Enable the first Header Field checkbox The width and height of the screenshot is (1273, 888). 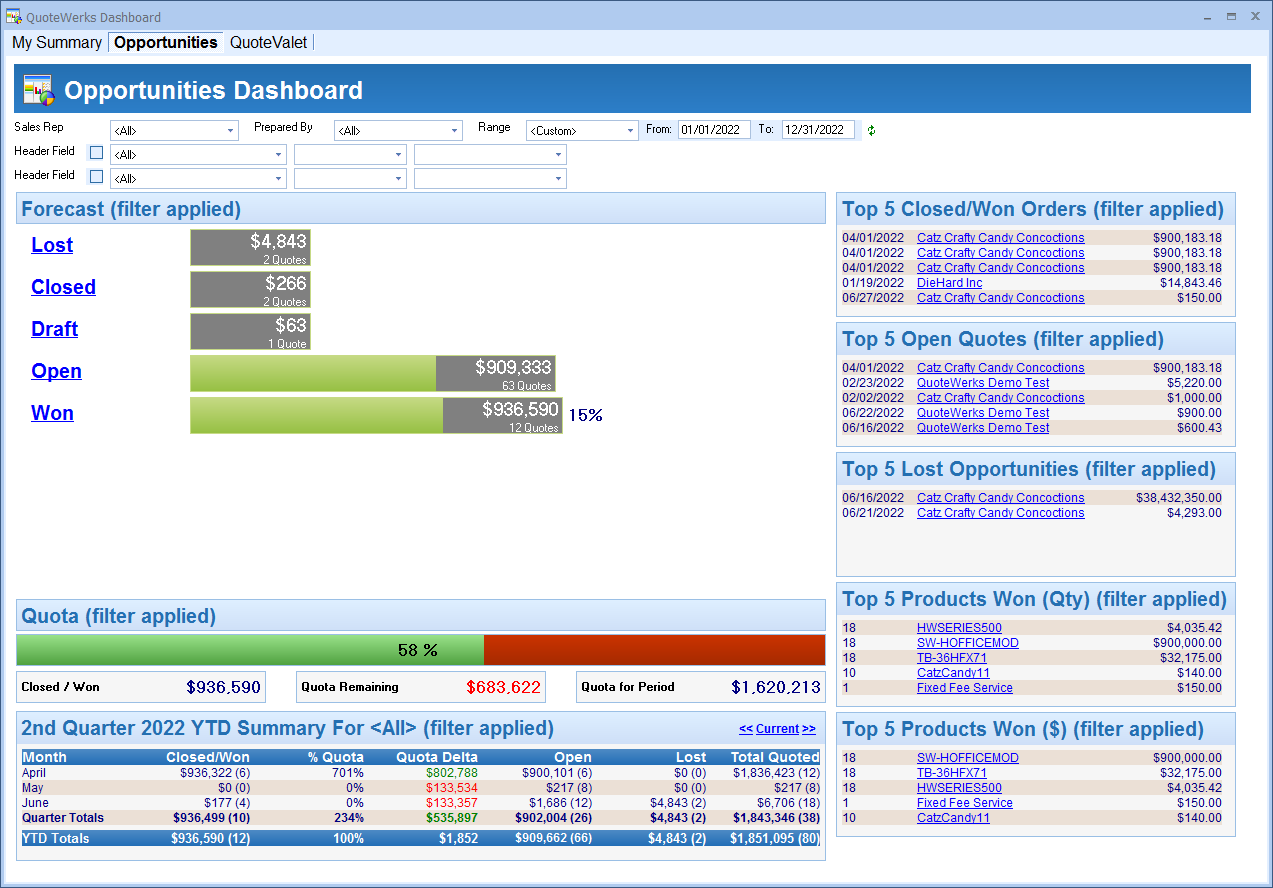click(x=96, y=153)
